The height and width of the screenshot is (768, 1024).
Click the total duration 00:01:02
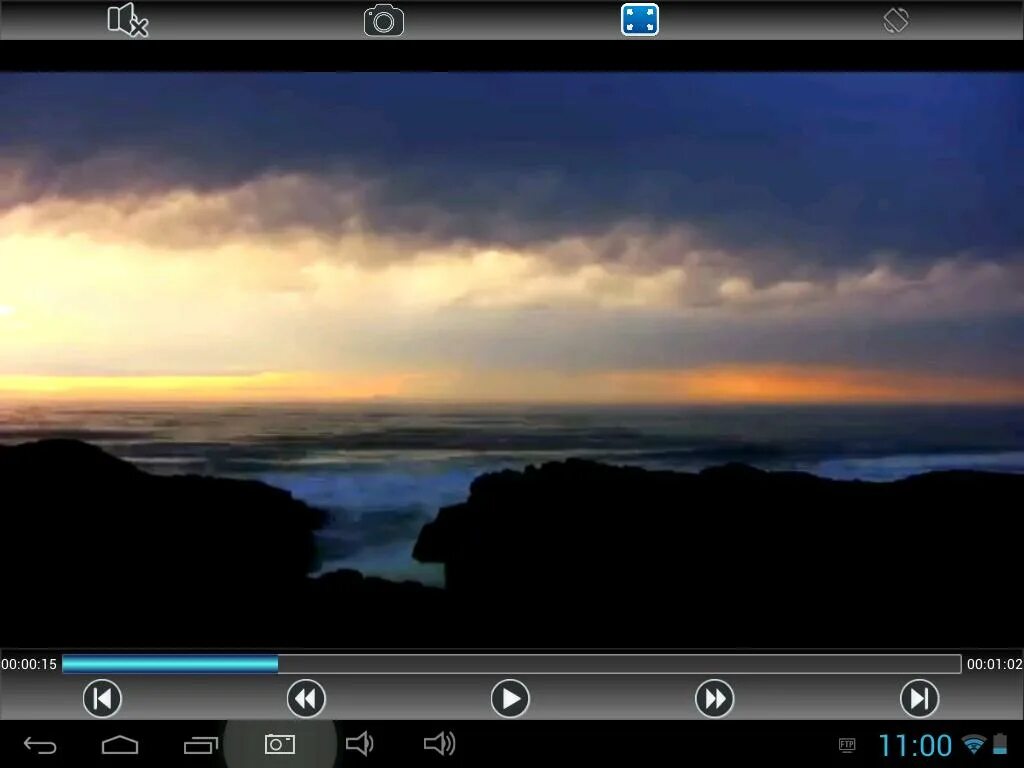pos(994,664)
